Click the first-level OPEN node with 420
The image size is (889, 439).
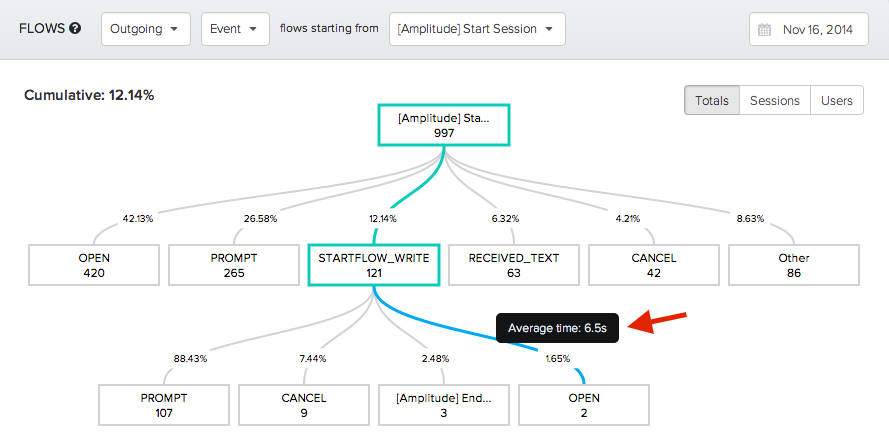(94, 266)
